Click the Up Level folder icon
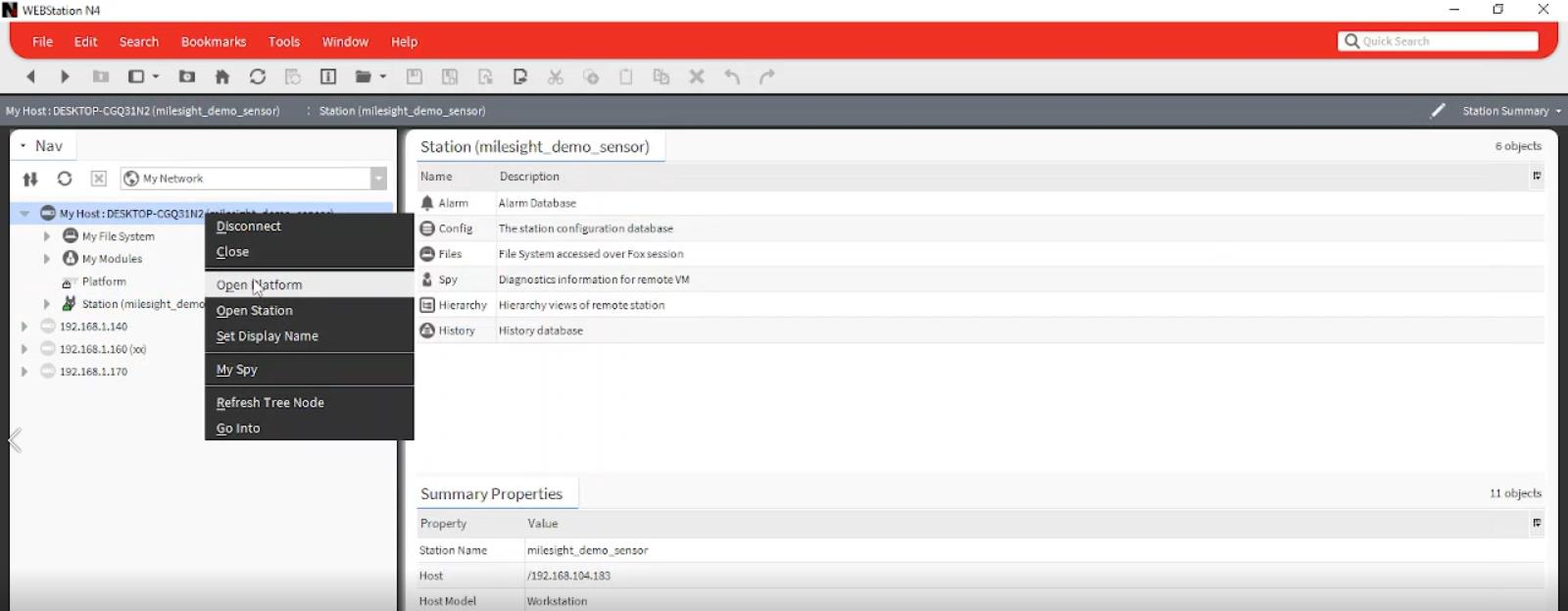 coord(100,76)
